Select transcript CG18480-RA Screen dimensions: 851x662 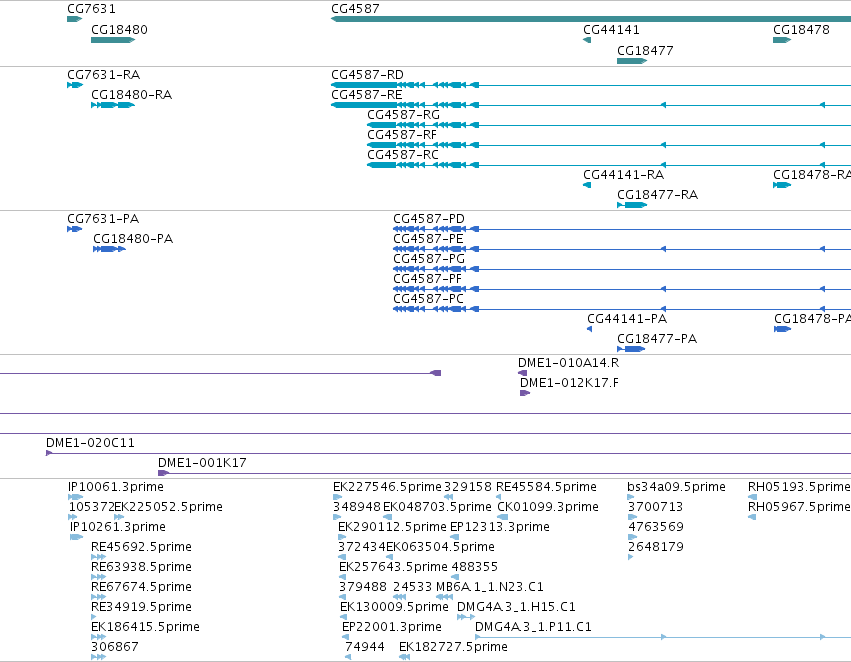(x=131, y=95)
